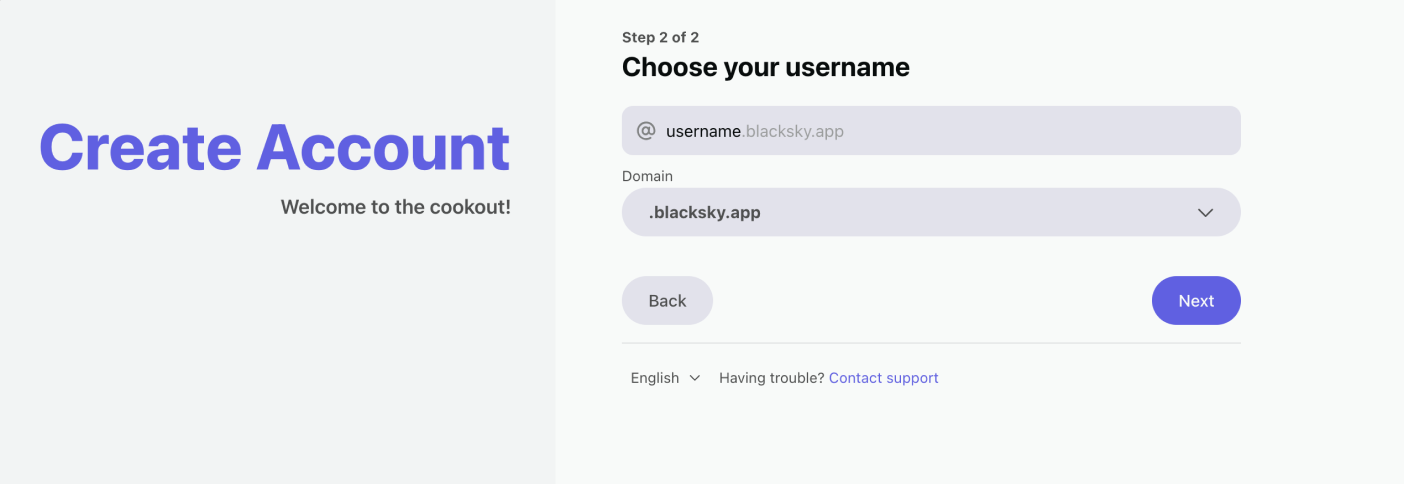This screenshot has height=484, width=1404.
Task: Open the Contact support link
Action: 884,378
